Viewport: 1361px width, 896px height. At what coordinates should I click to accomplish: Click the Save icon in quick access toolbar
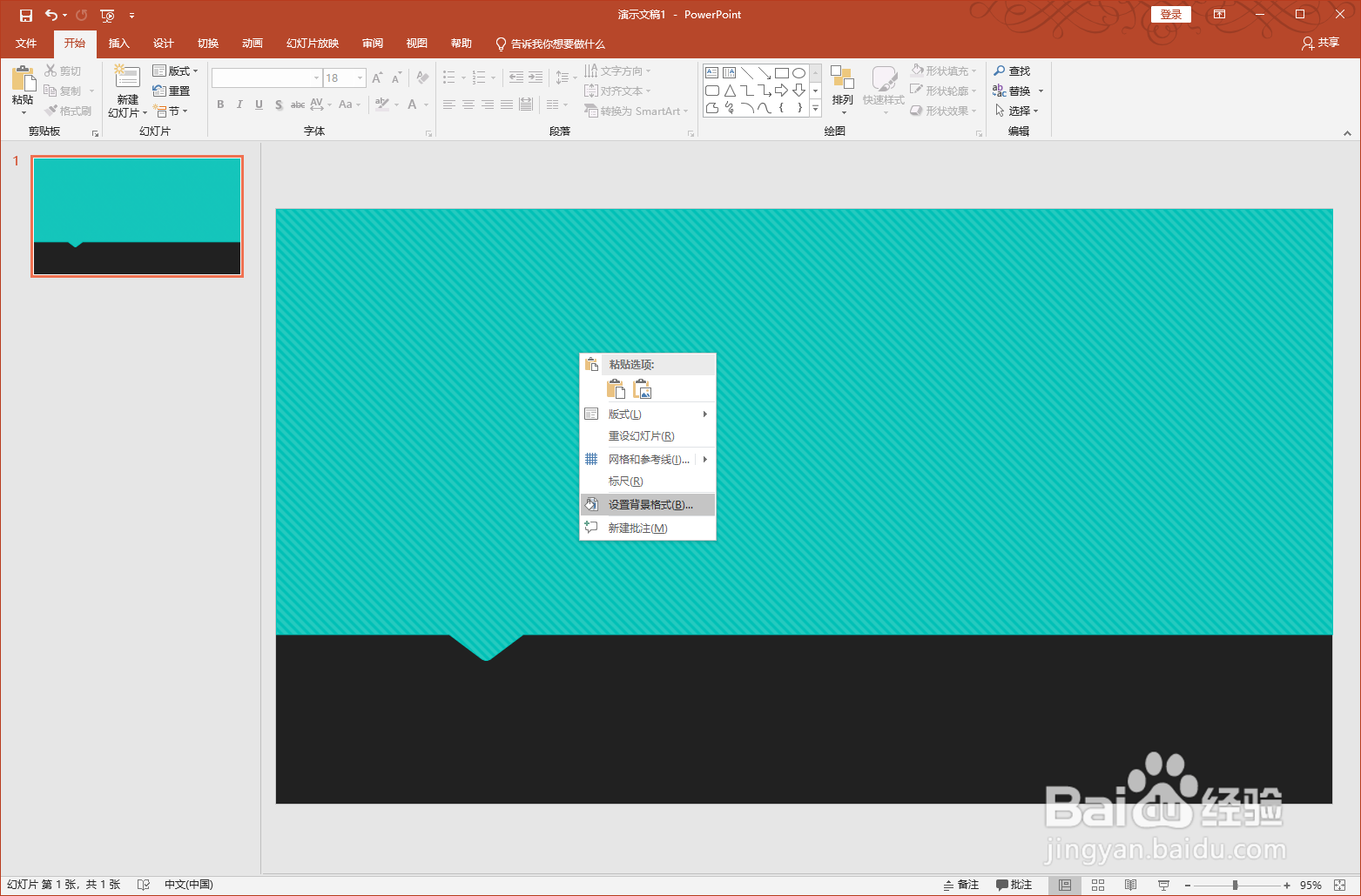26,15
